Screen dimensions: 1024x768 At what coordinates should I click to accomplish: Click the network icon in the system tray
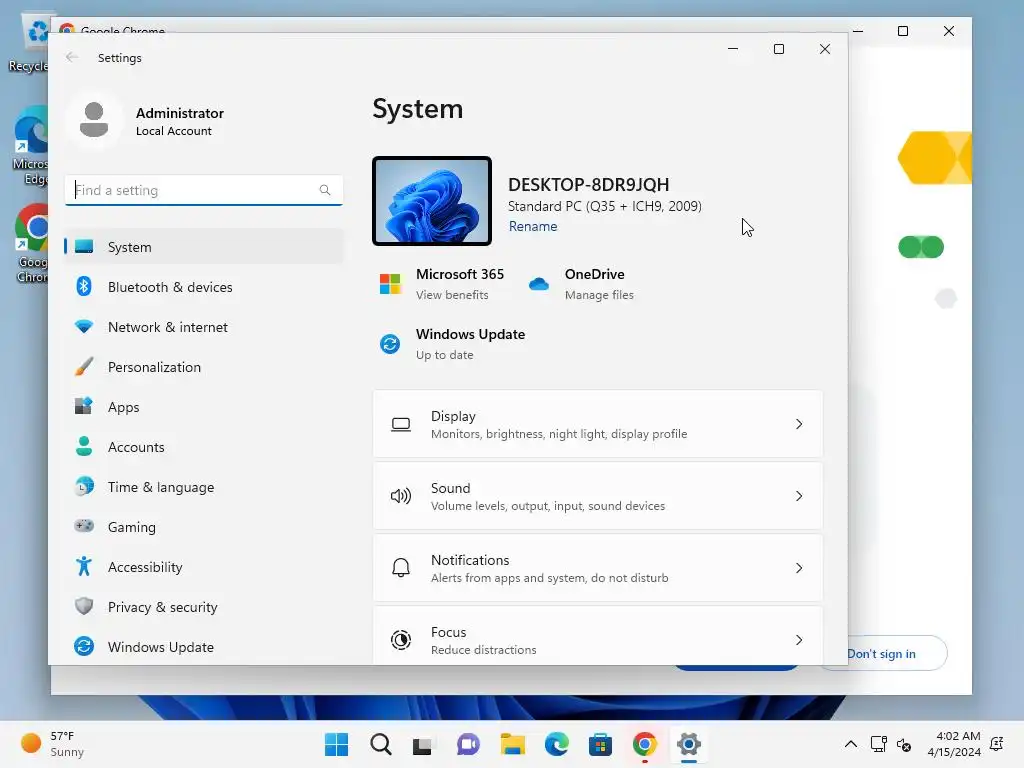tap(879, 744)
